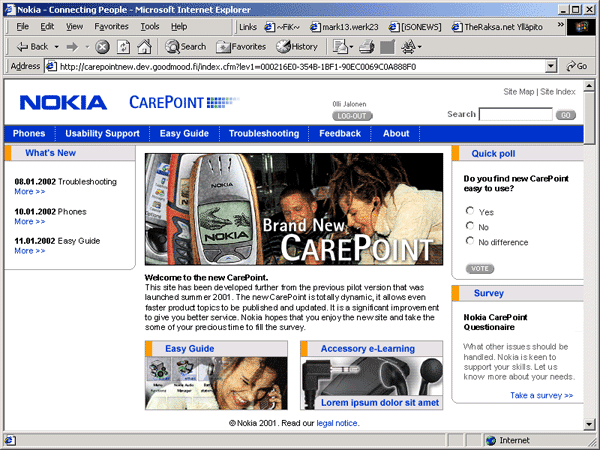Open the Back button history dropdown arrow
This screenshot has width=600, height=450.
(55, 46)
